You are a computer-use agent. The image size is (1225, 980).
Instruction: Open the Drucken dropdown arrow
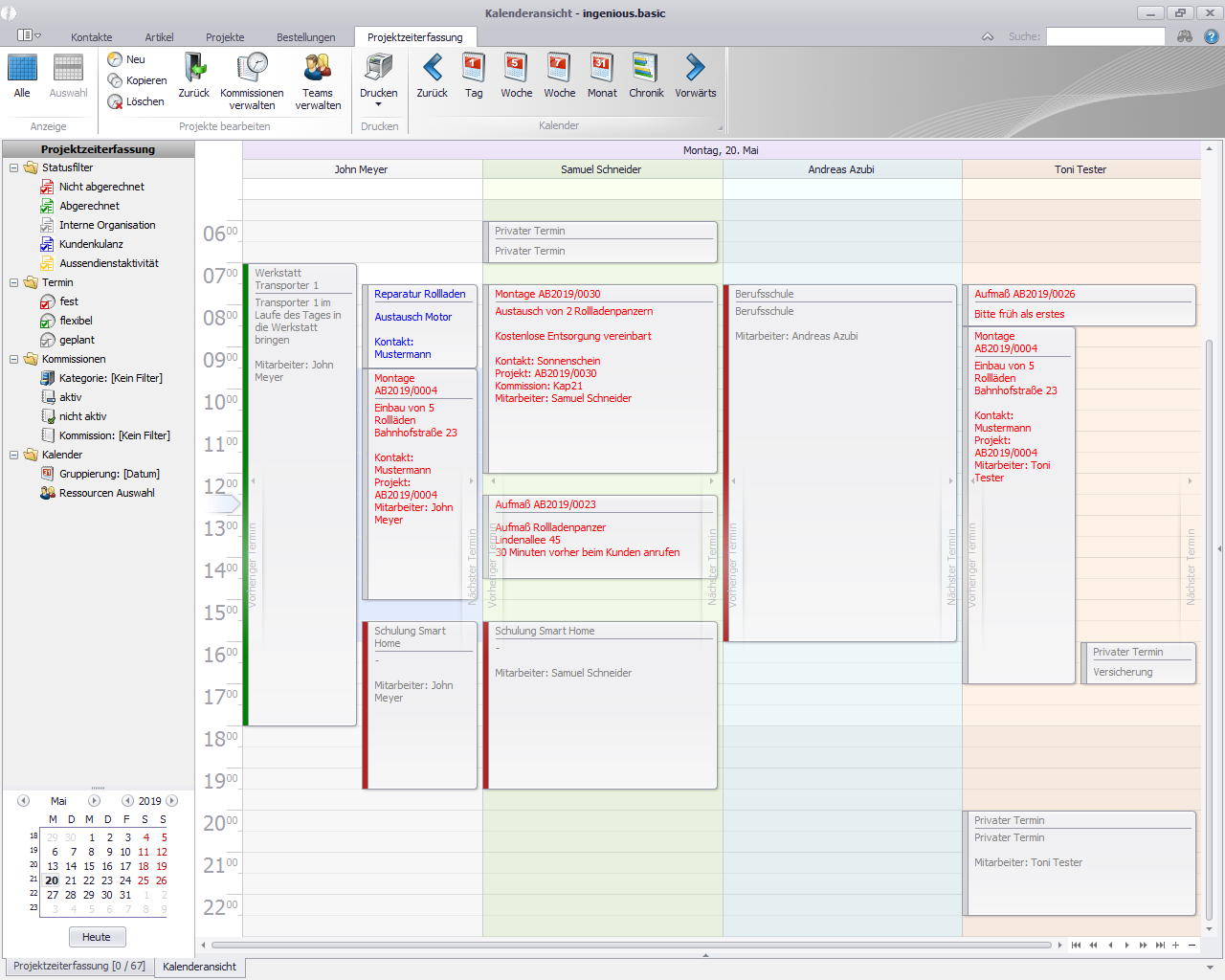(x=379, y=104)
